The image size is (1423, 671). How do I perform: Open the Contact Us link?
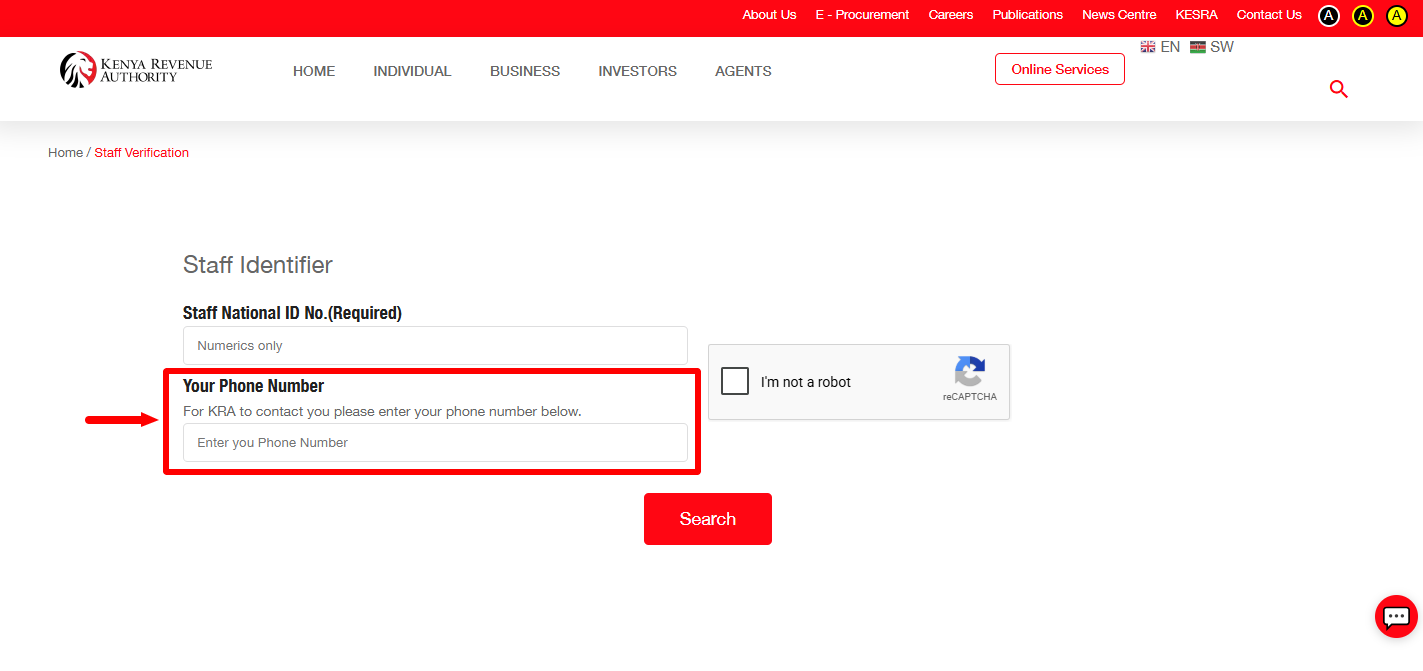click(1269, 15)
